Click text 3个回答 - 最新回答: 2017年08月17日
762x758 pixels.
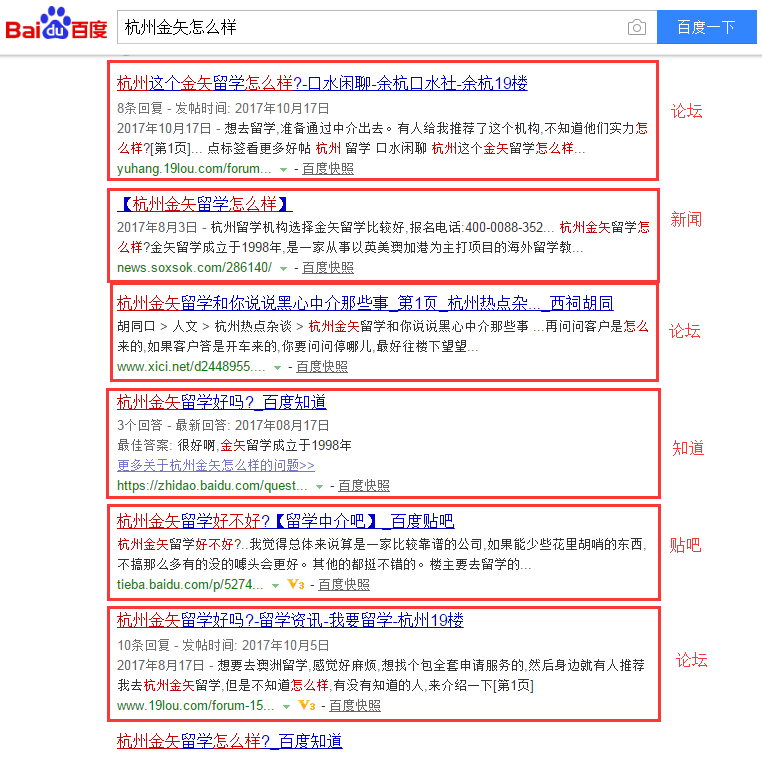pyautogui.click(x=223, y=426)
